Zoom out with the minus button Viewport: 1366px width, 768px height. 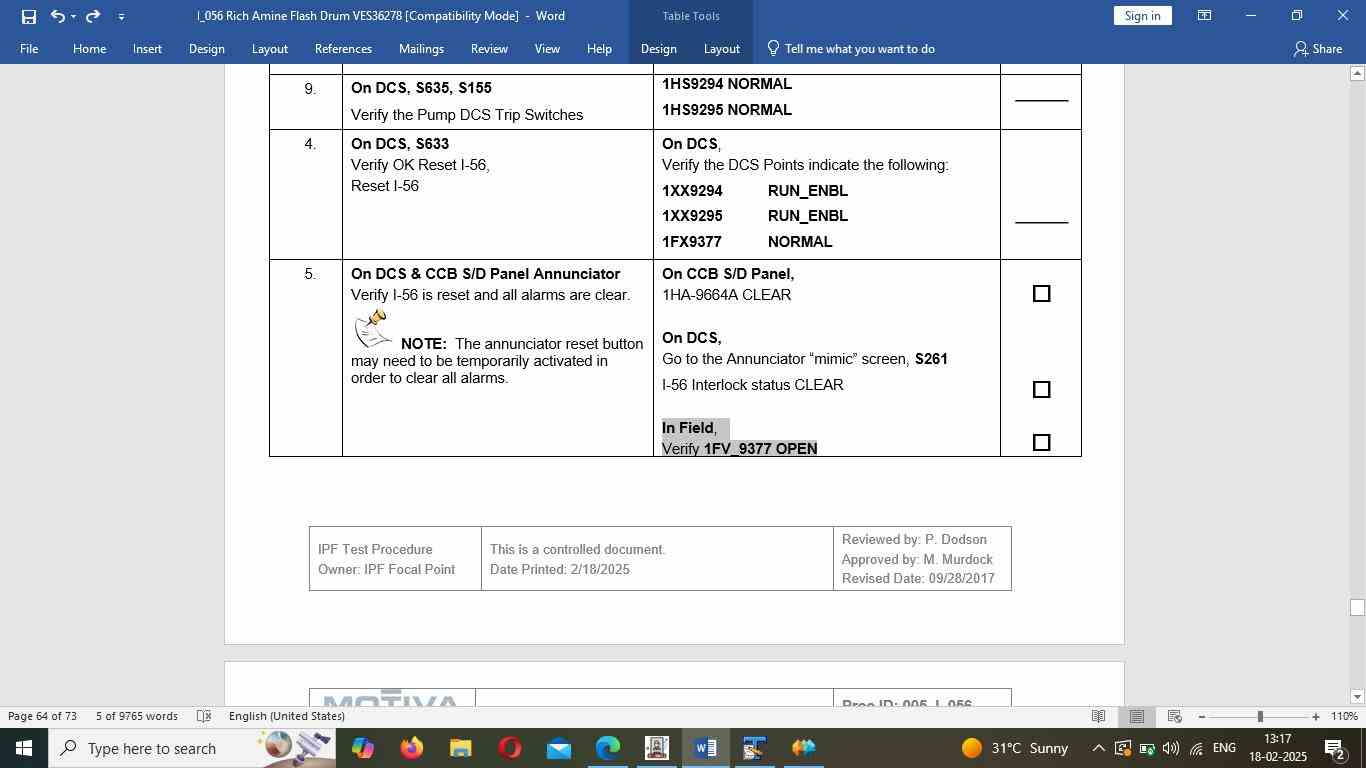coord(1202,716)
